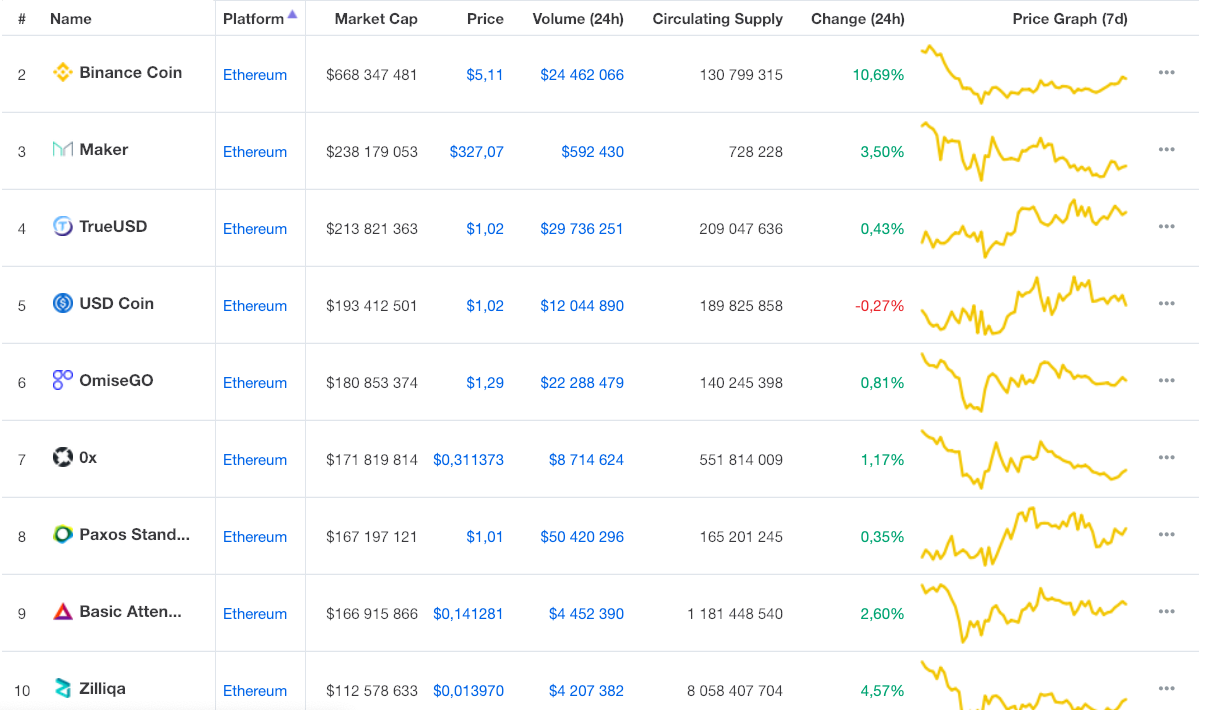Viewport: 1206px width, 710px height.
Task: Sort table by Circulating Supply header
Action: 718,19
